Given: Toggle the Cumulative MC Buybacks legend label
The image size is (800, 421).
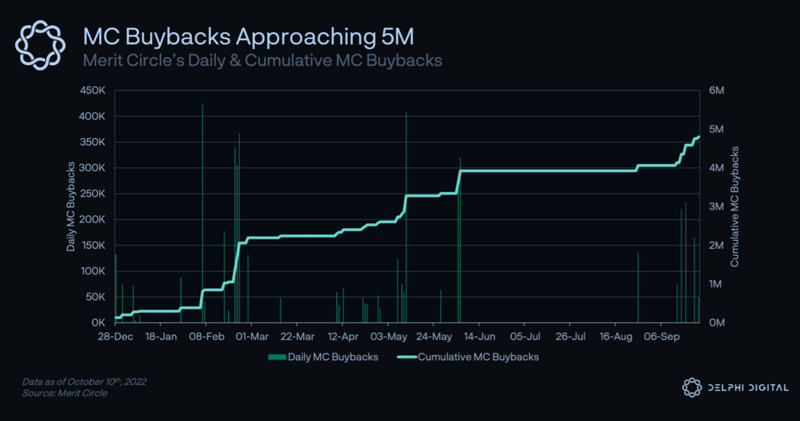Looking at the screenshot, I should [478, 357].
